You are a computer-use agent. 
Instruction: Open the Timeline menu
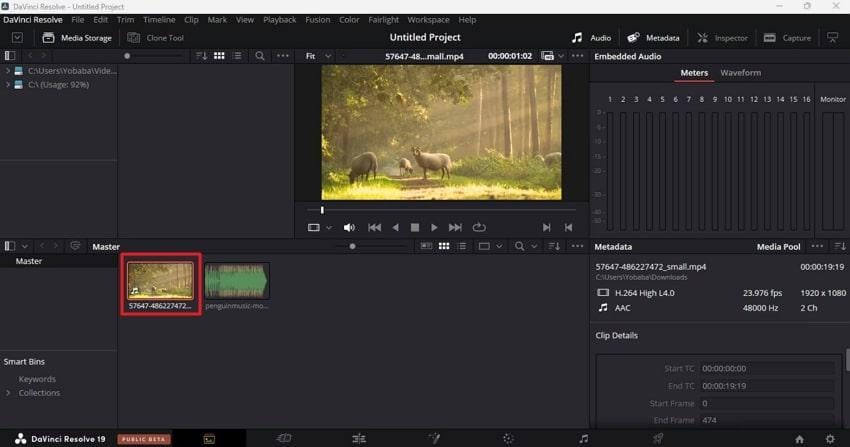[x=159, y=20]
